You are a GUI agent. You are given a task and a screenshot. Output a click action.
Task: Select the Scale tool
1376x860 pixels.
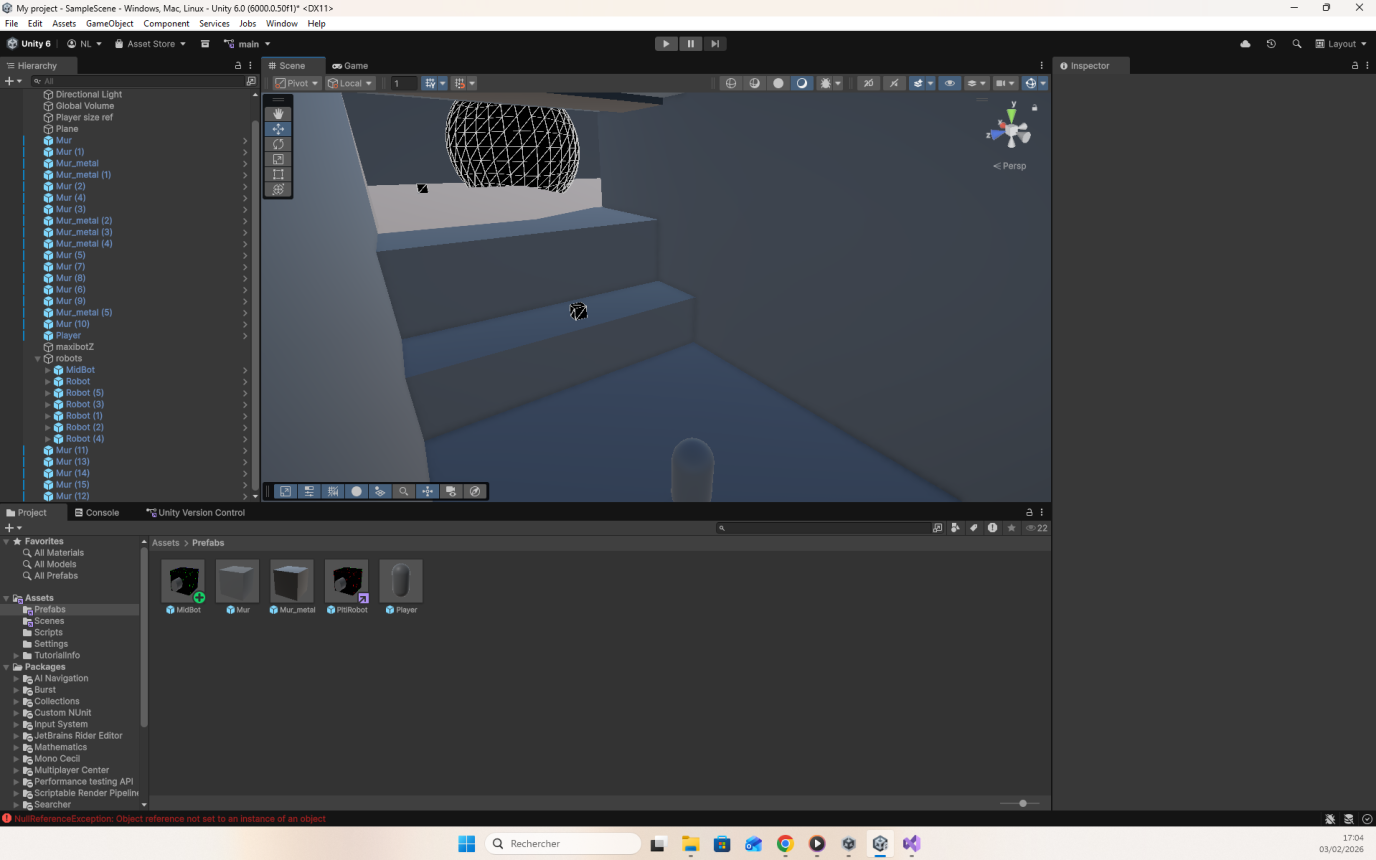[278, 159]
